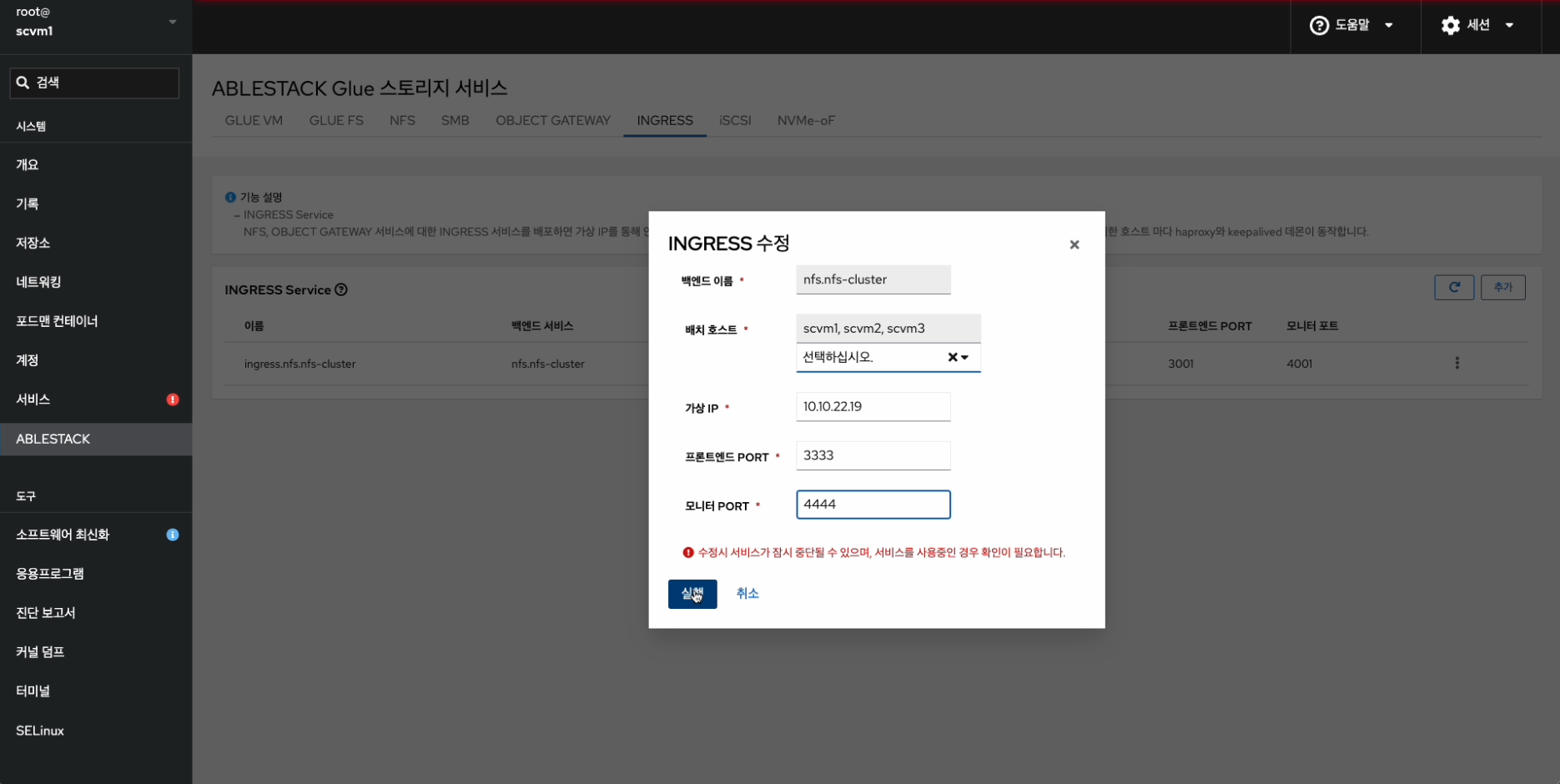
Task: Close the INGRESS 수정 dialog with X
Action: (x=1074, y=244)
